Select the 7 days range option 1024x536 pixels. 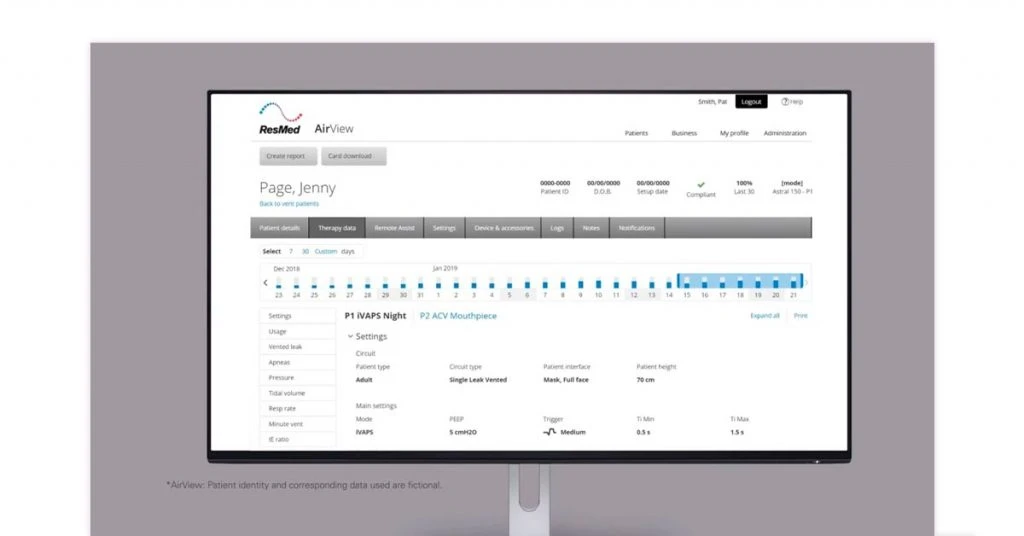tap(291, 251)
